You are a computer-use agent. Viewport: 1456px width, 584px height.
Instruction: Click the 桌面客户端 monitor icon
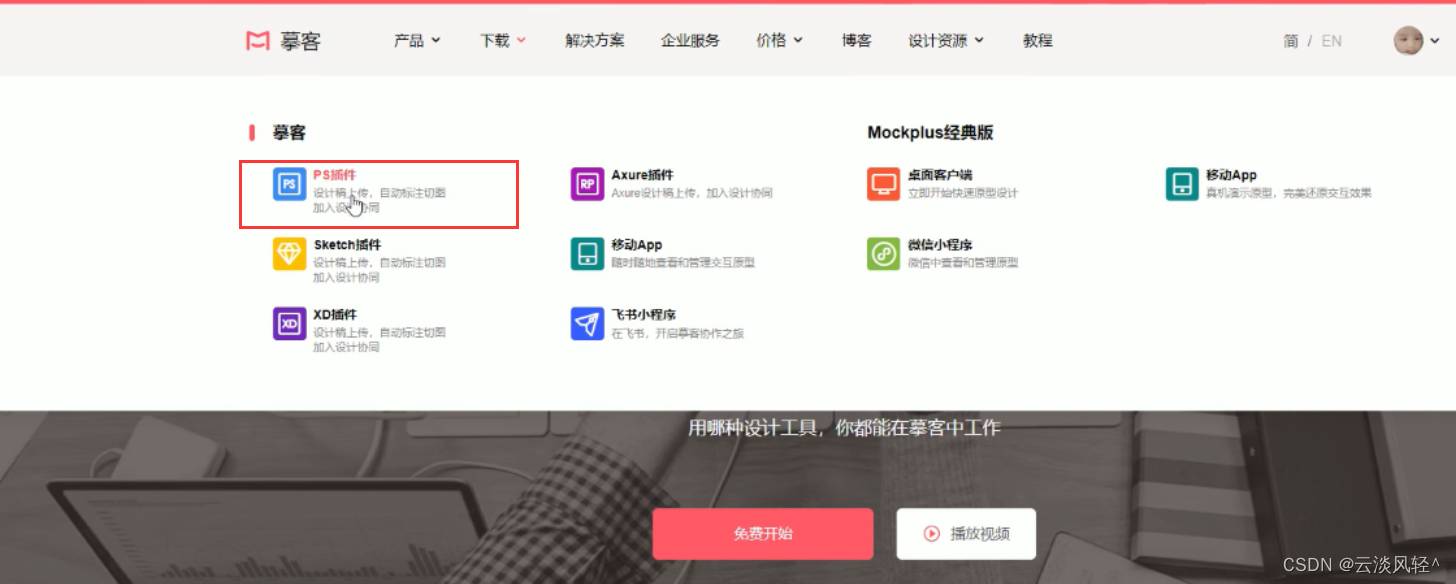coord(883,184)
